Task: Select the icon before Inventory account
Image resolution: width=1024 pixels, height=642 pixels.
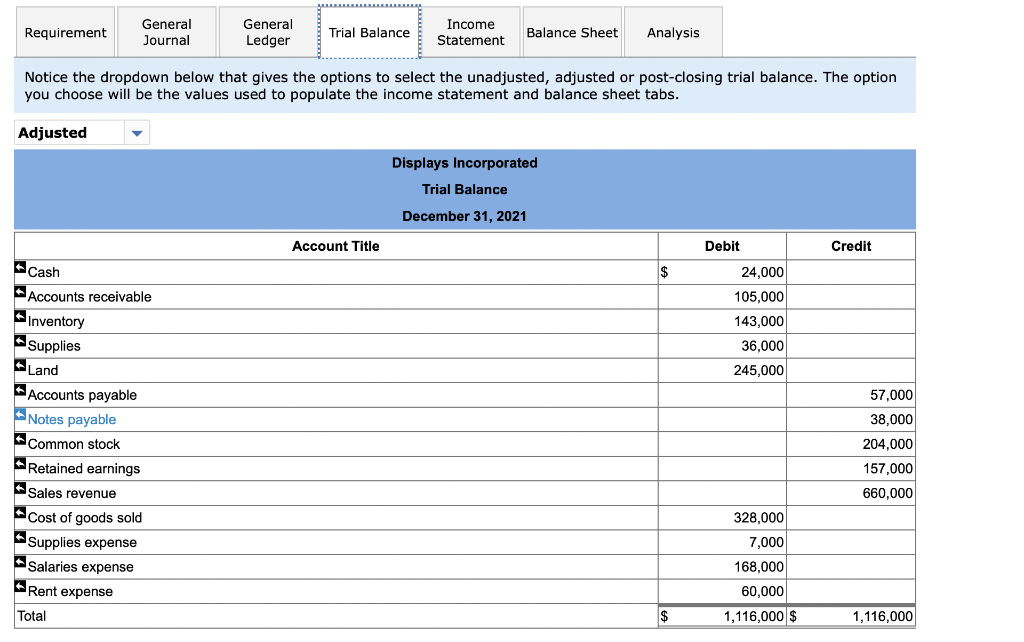Action: 18,316
